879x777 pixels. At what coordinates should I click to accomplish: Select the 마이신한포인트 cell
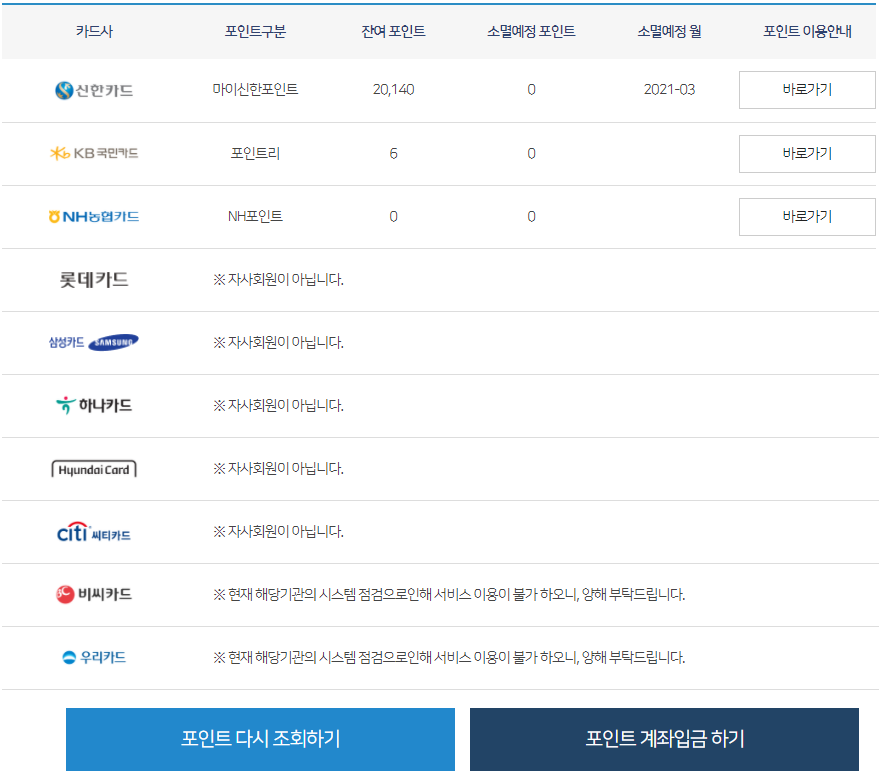(255, 90)
